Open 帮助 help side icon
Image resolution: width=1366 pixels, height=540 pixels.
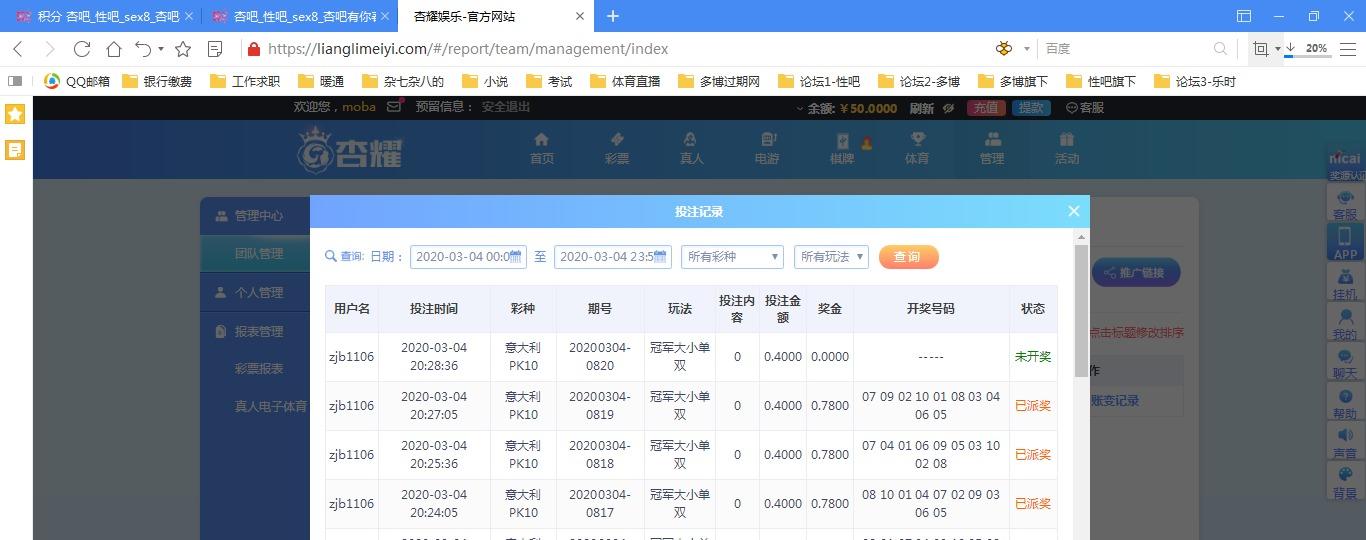pos(1345,403)
